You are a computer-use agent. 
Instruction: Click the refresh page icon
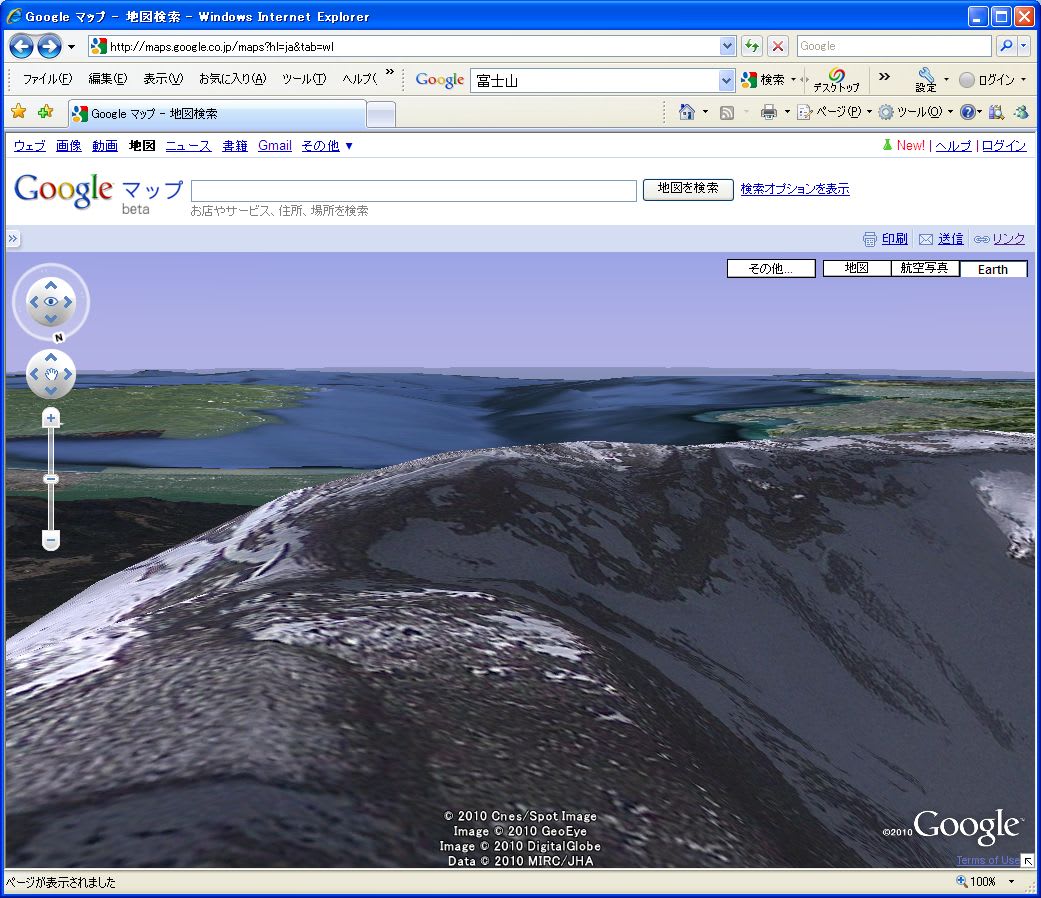[752, 46]
